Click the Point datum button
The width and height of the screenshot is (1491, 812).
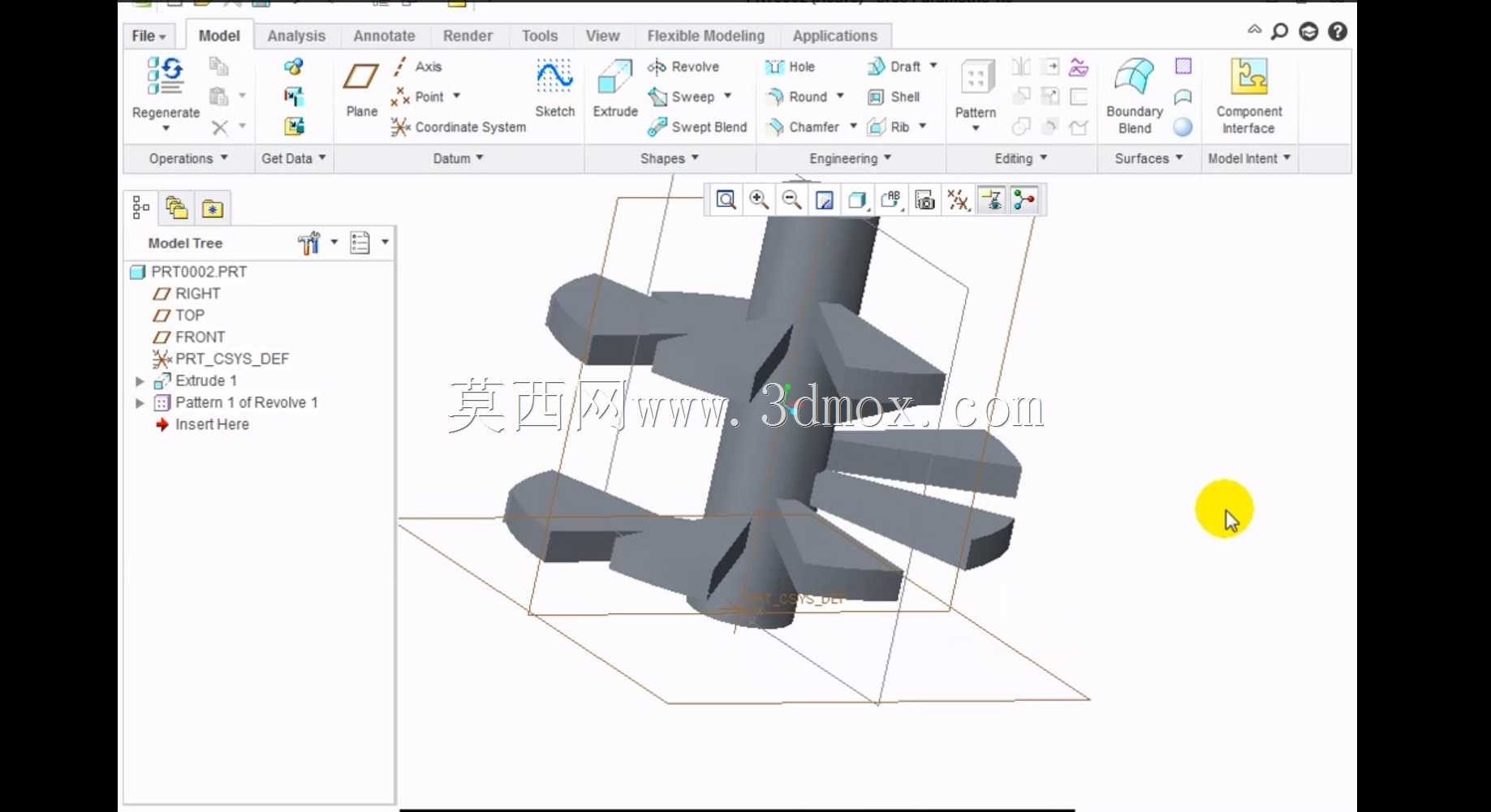[x=418, y=97]
